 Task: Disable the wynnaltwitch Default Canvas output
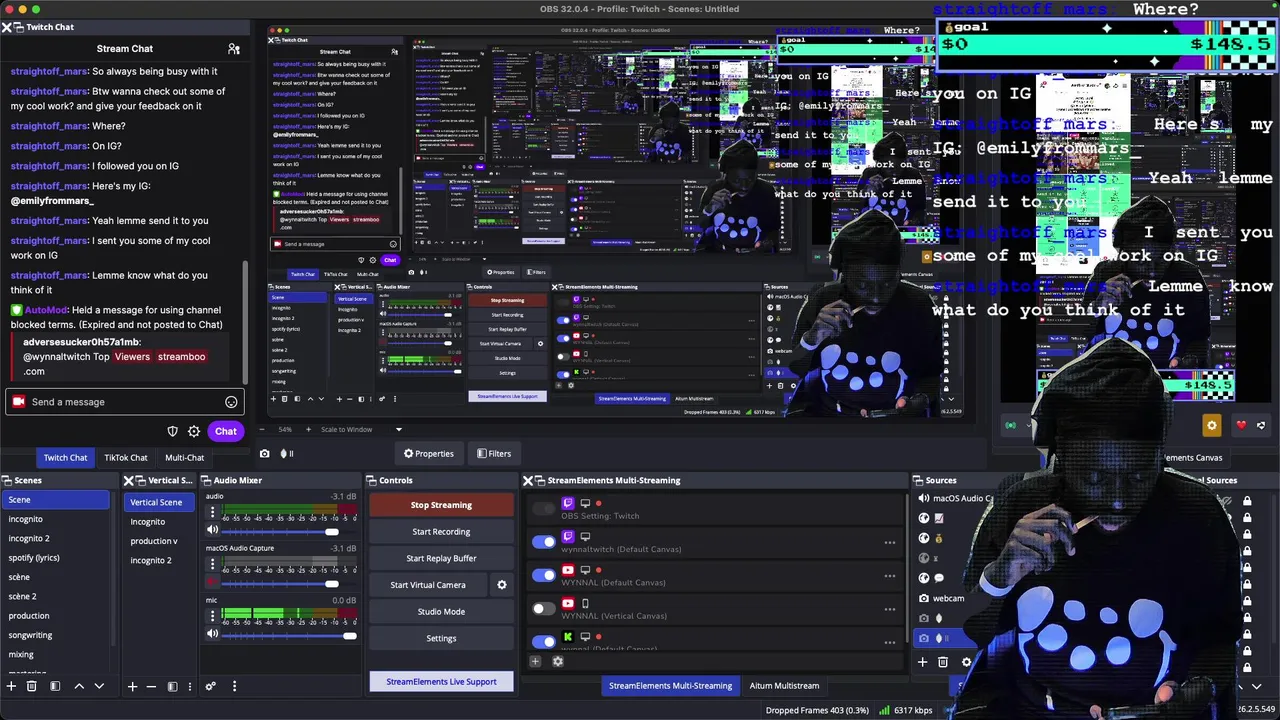543,542
